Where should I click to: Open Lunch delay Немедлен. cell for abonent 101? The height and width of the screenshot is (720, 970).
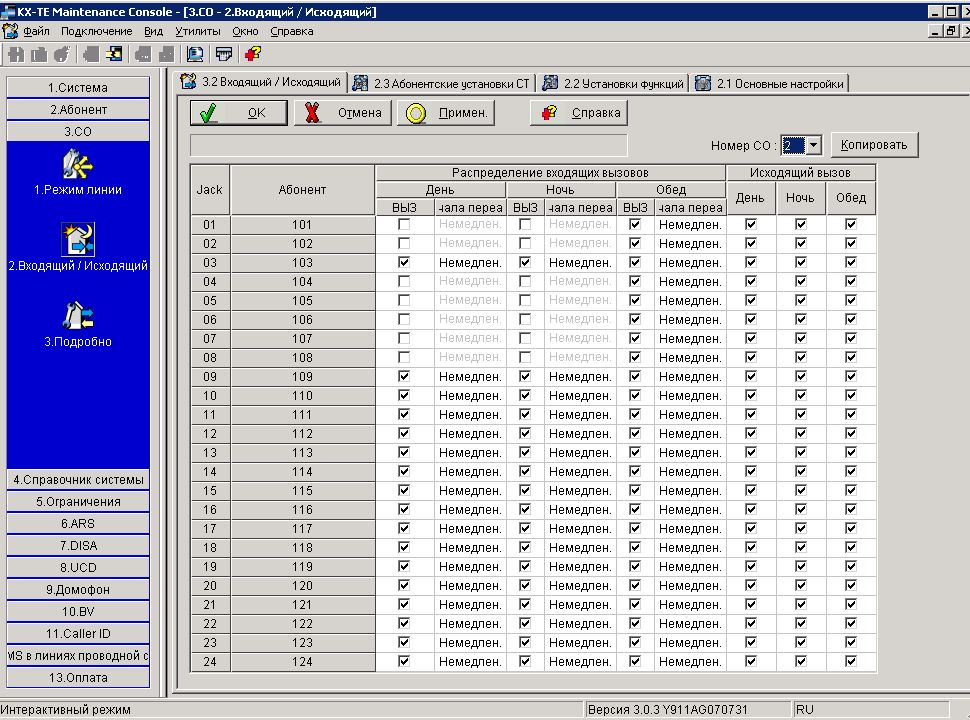(690, 225)
